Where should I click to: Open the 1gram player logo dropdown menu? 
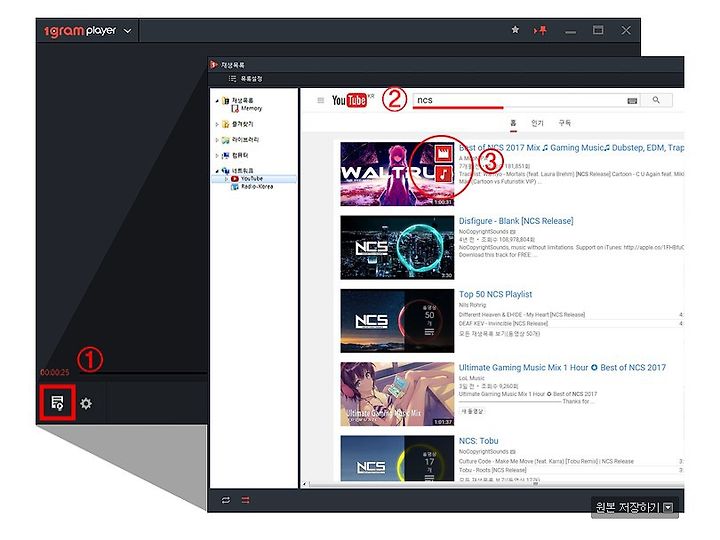(x=128, y=31)
